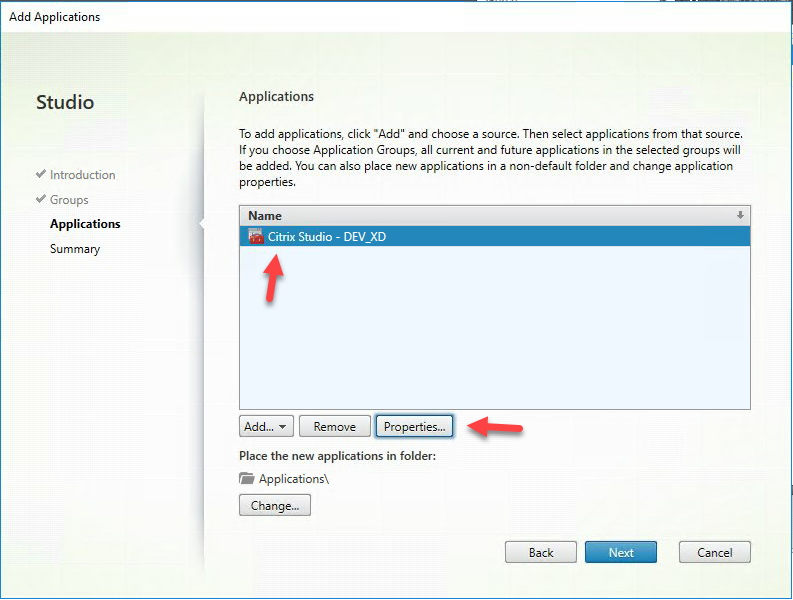Click the checkmark beside Groups
Viewport: 793px width, 600px height.
pos(41,199)
